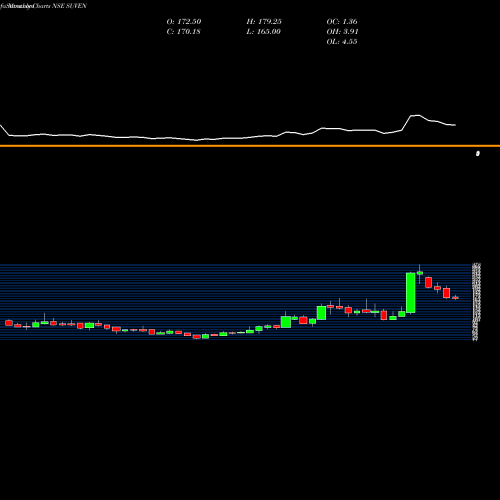Click the orange horizontal baseline
This screenshot has height=500, width=500.
[250, 146]
